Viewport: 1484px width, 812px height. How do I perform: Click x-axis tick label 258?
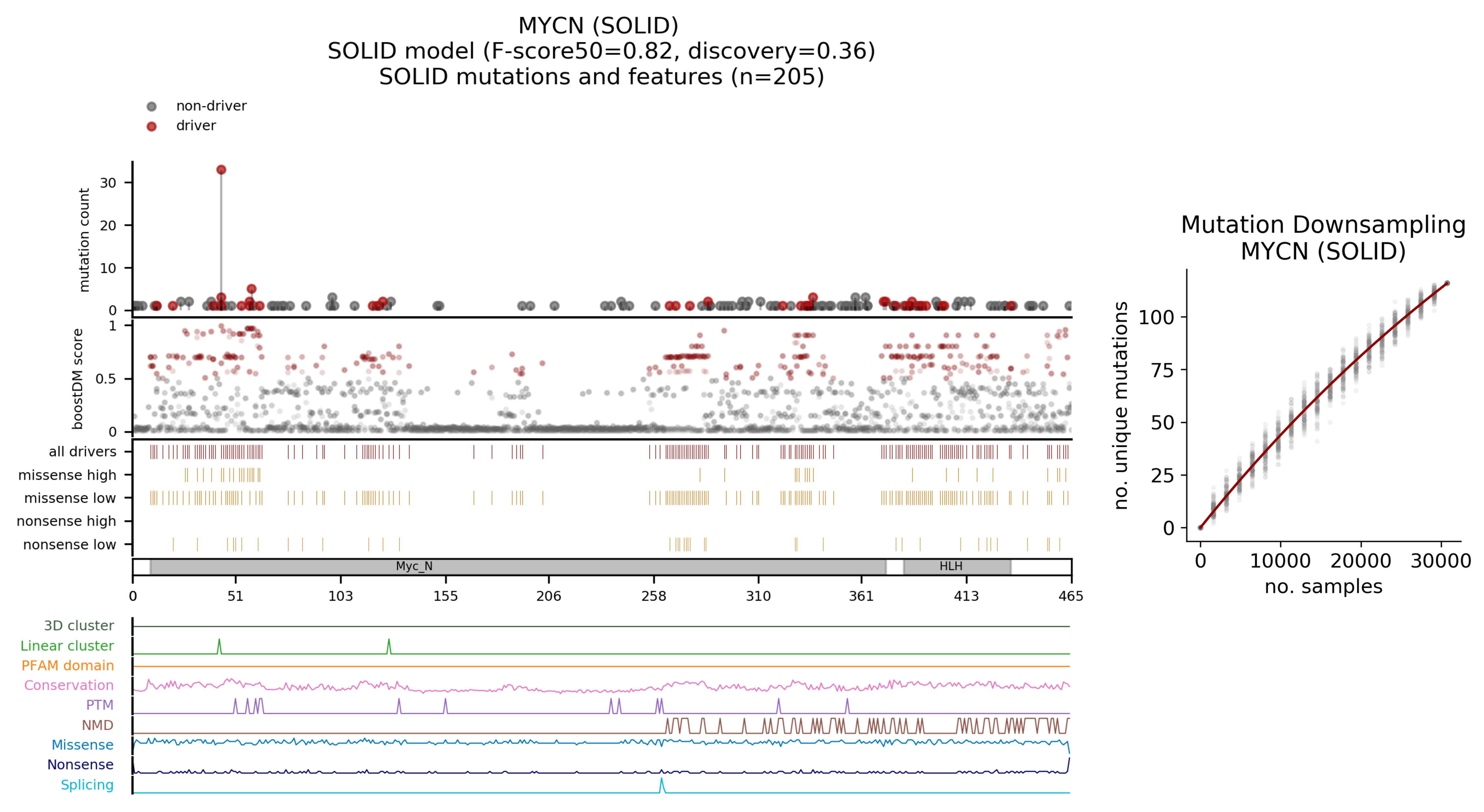(x=653, y=596)
